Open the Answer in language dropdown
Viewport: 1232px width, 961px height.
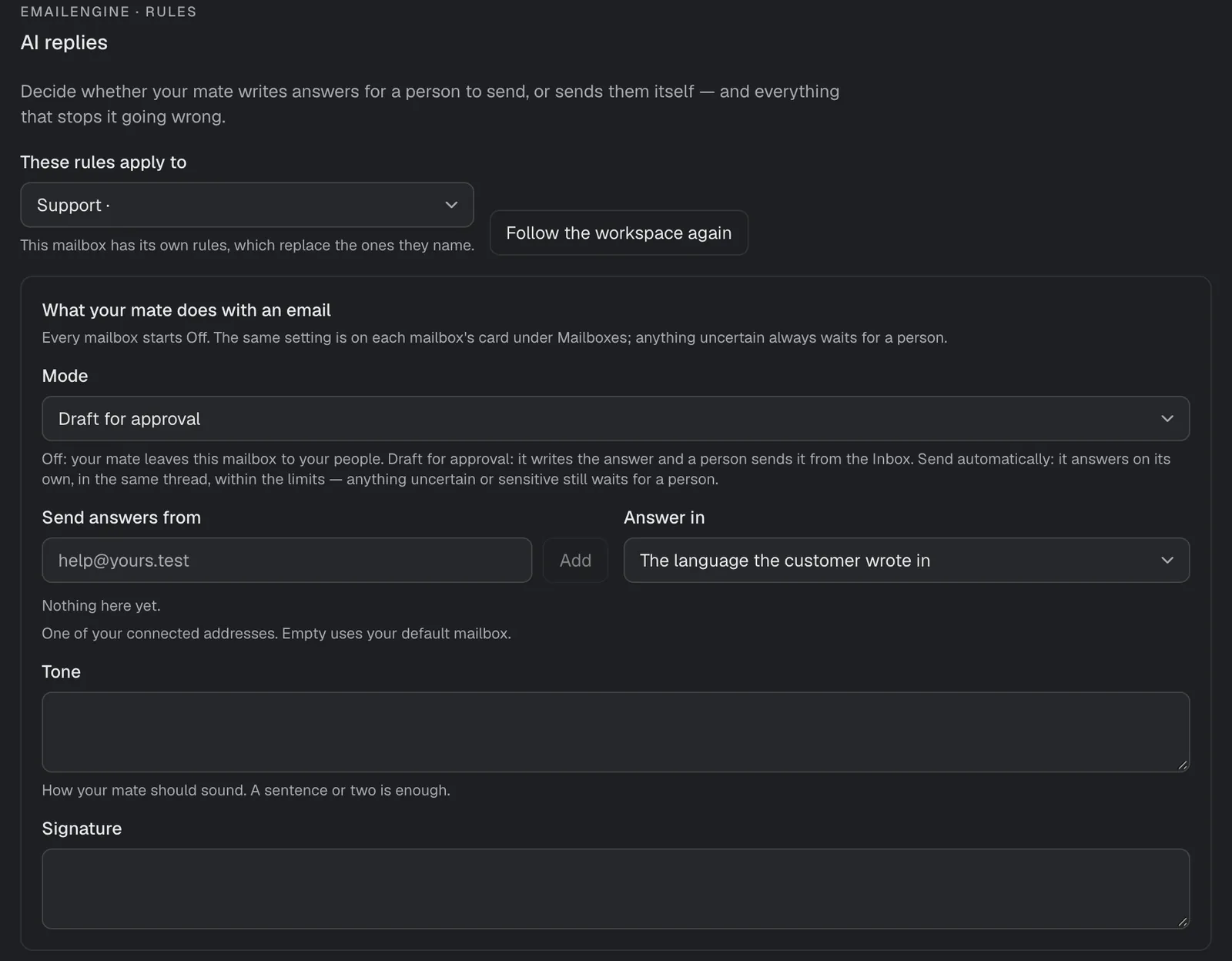[906, 560]
